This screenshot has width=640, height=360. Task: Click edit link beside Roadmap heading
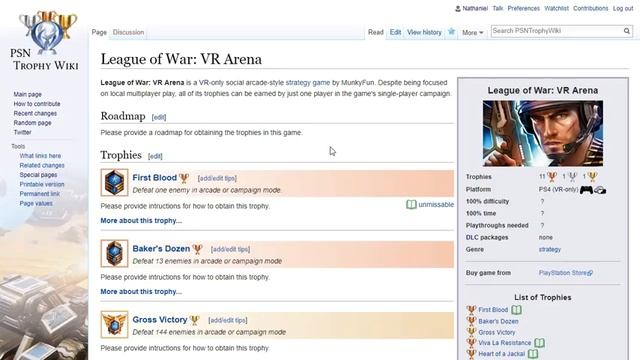[159, 118]
